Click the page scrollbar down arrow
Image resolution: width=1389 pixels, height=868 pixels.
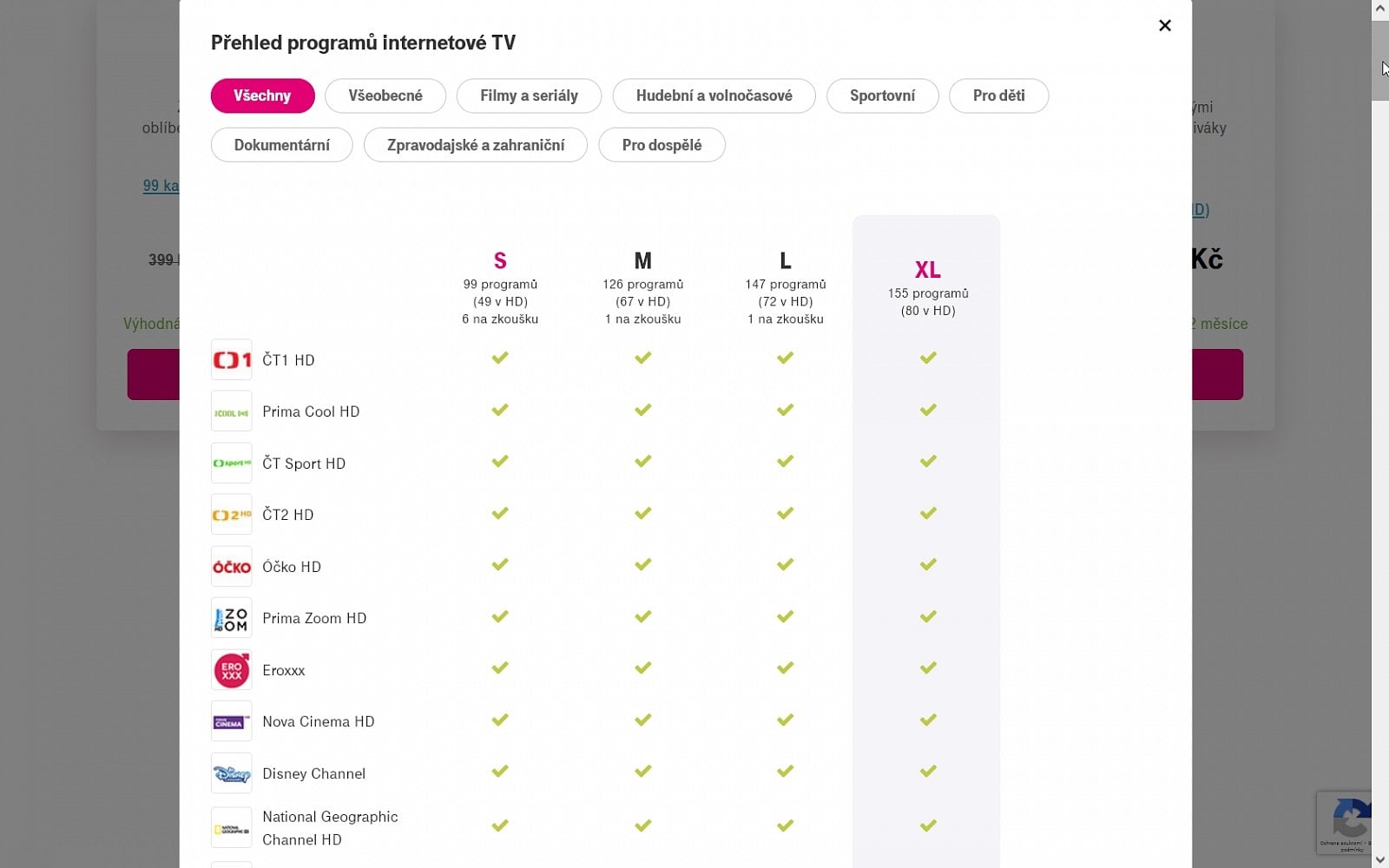pyautogui.click(x=1379, y=859)
